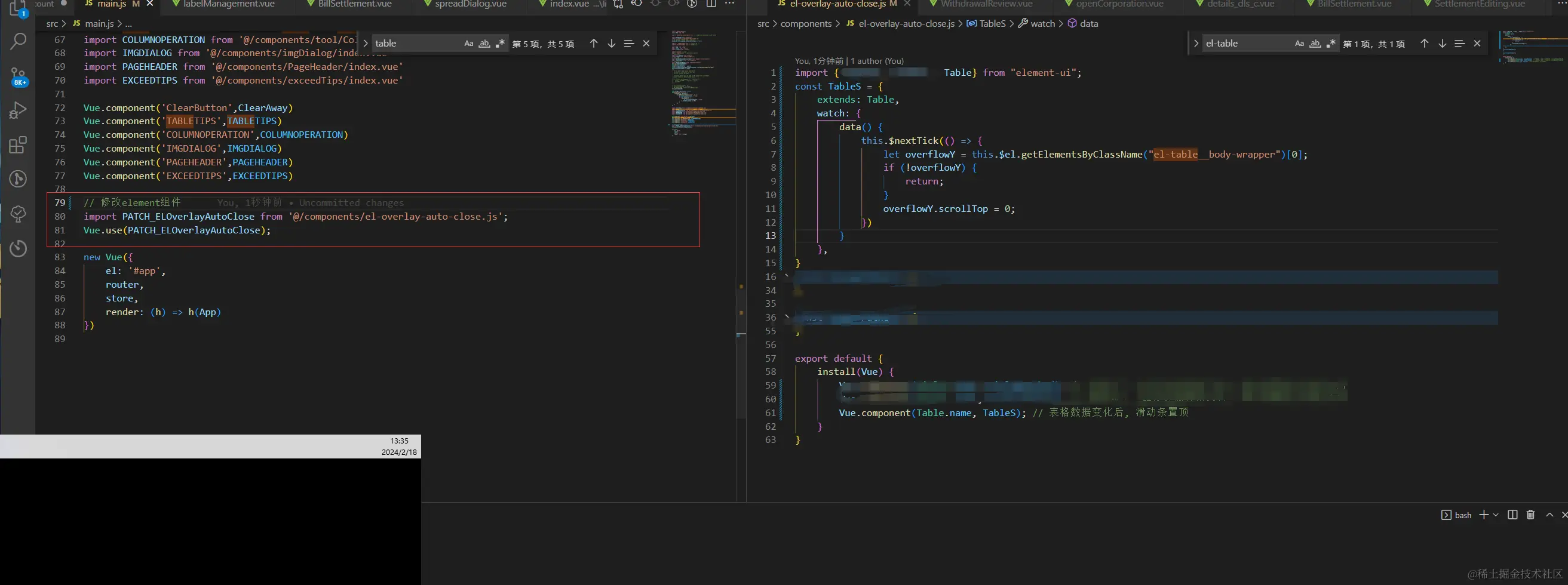Toggle Match Case in 'table' find box
Image resolution: width=1568 pixels, height=585 pixels.
pyautogui.click(x=469, y=44)
